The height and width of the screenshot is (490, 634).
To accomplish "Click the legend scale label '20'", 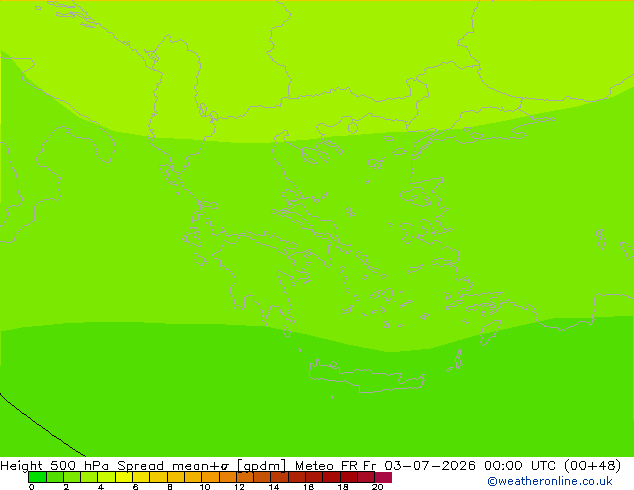I will [378, 487].
